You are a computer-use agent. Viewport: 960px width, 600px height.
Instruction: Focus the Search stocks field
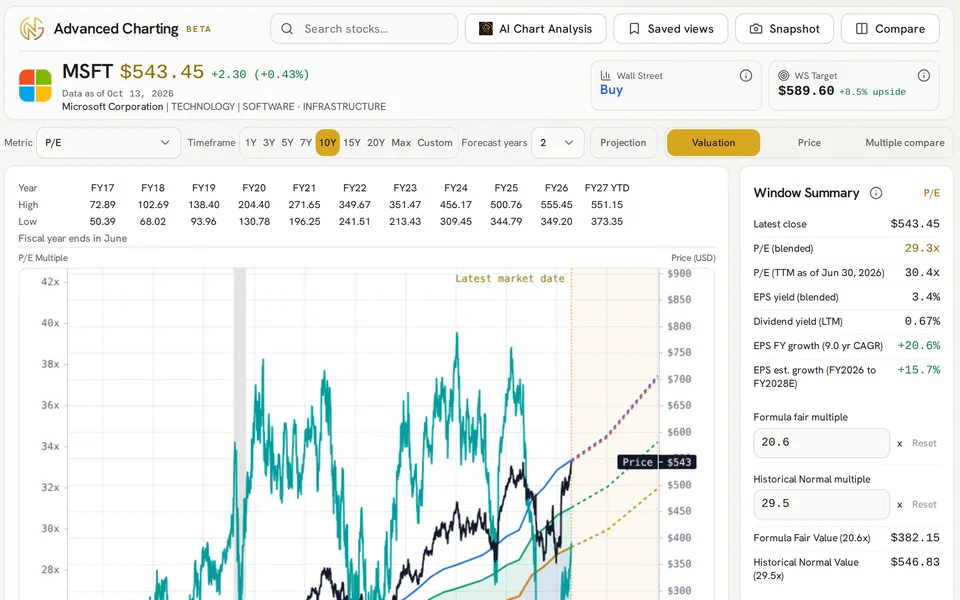[x=364, y=29]
